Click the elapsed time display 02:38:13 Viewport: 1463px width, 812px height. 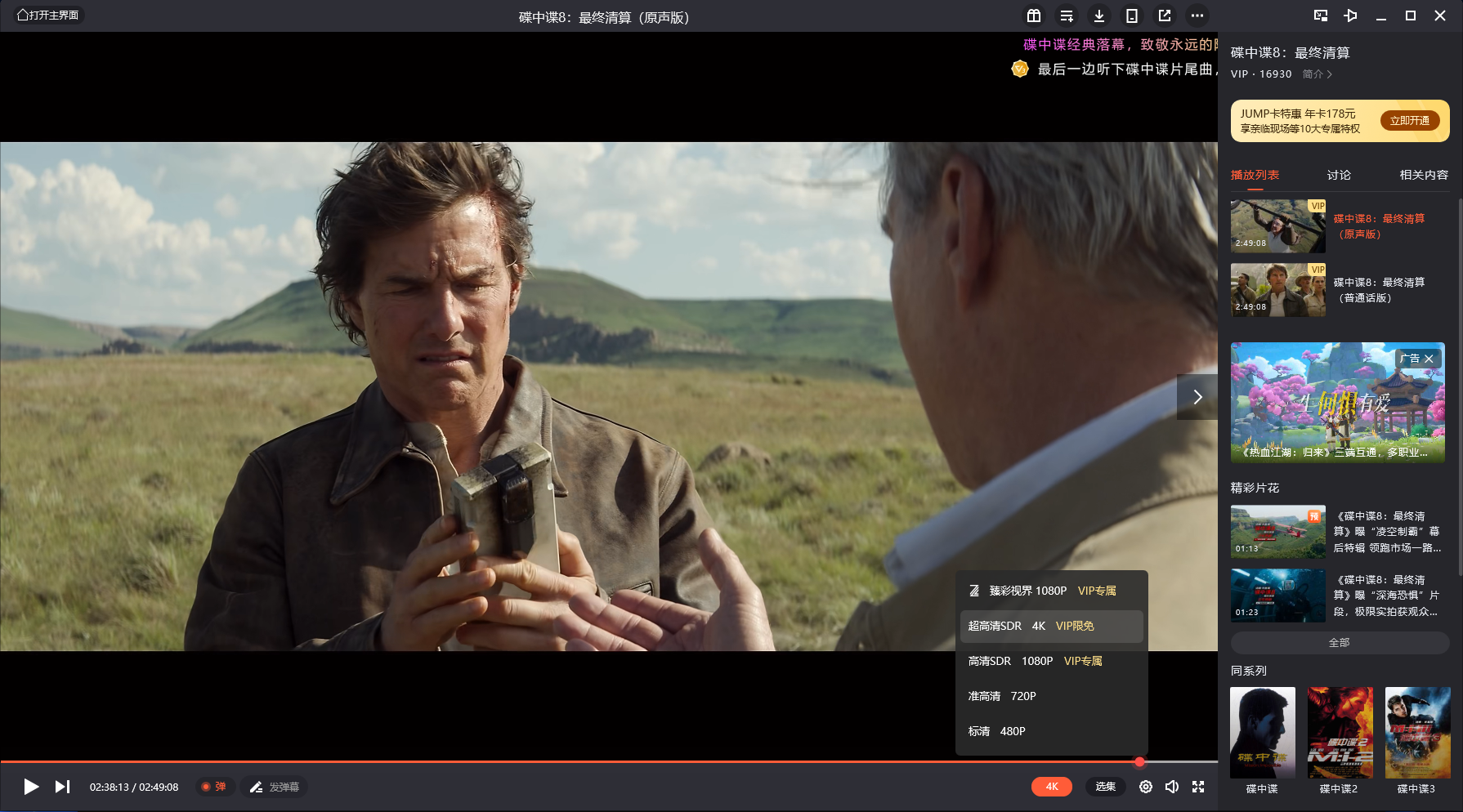click(110, 787)
